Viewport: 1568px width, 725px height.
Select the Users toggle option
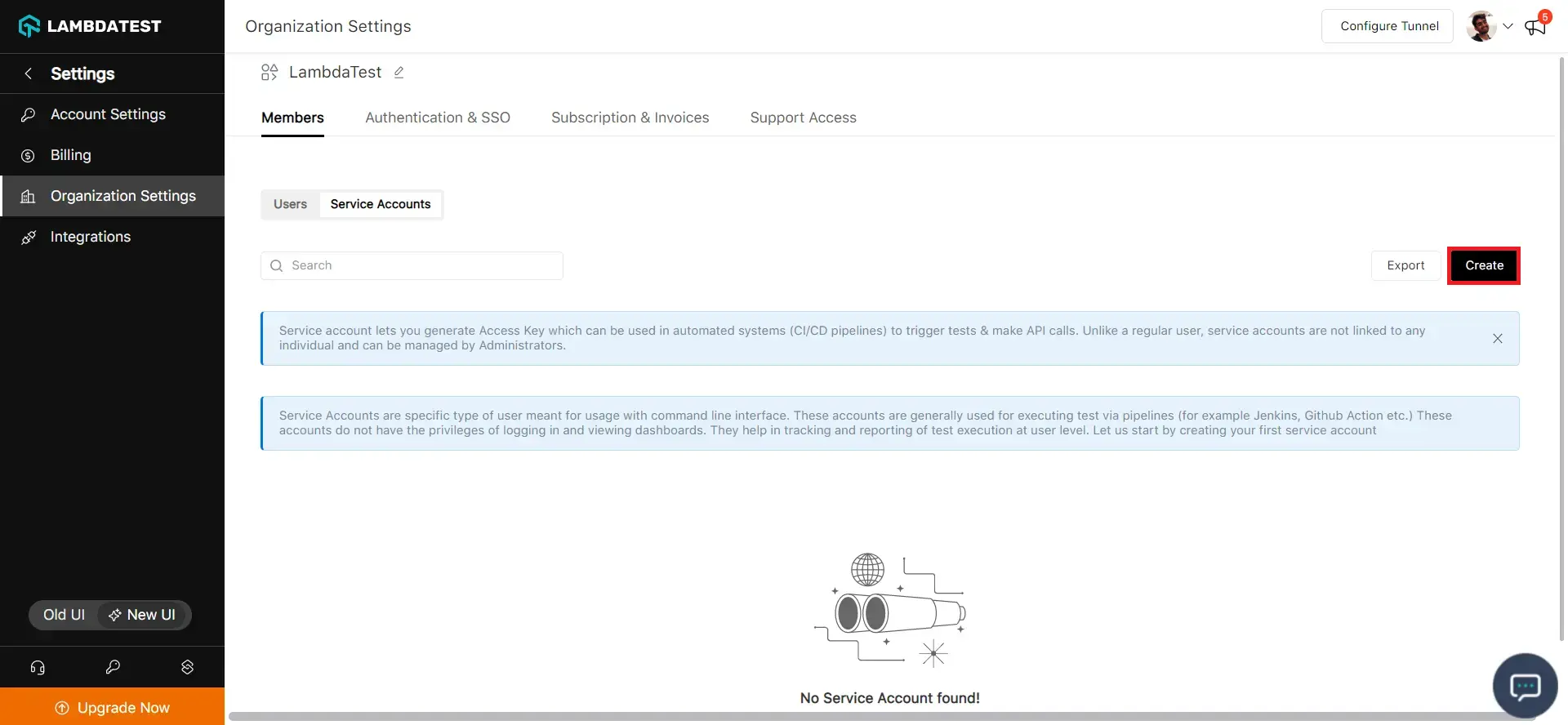coord(290,204)
